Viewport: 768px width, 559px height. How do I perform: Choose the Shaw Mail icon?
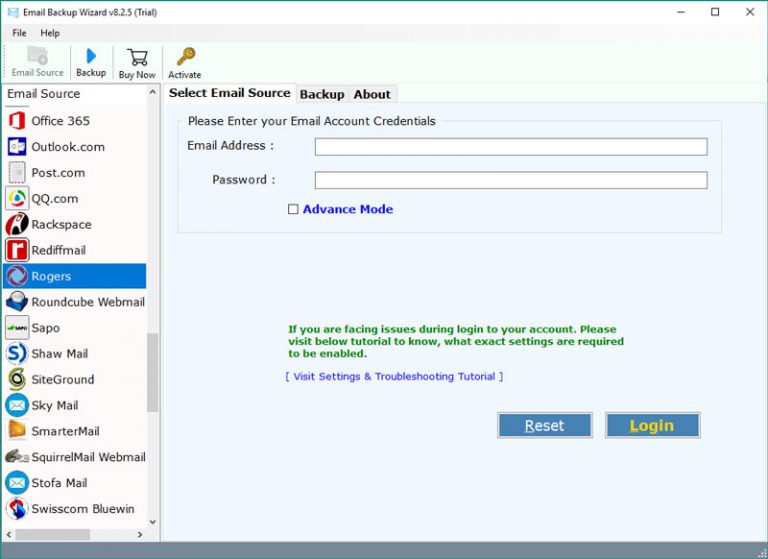click(x=16, y=353)
